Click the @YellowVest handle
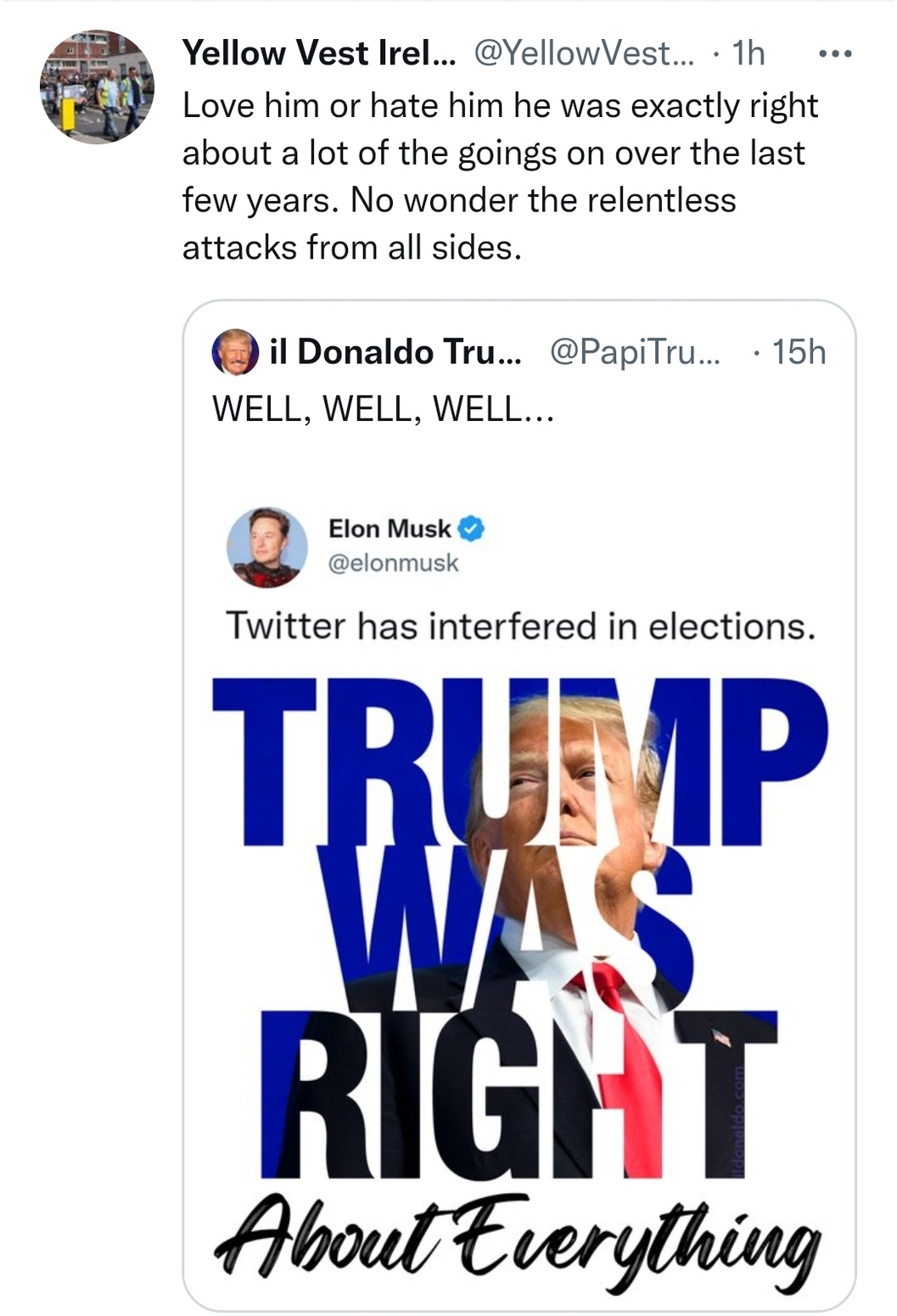Screen dimensions: 897x1316 583,53
